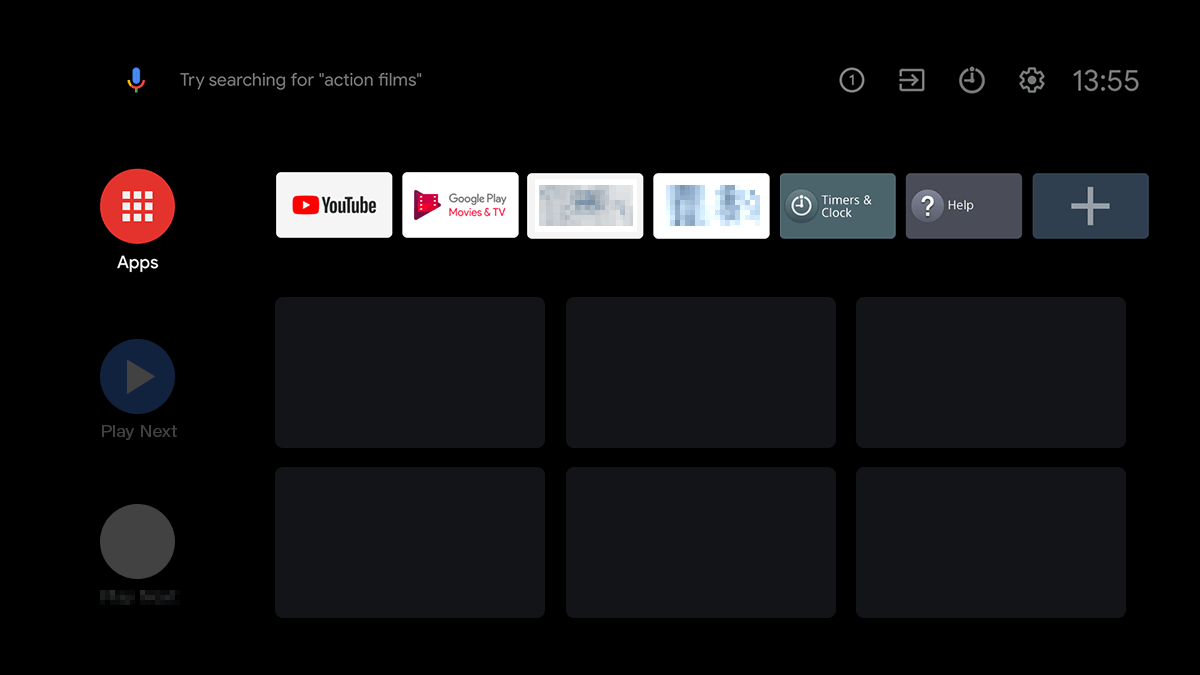Select the Play Next row icon

tap(137, 375)
